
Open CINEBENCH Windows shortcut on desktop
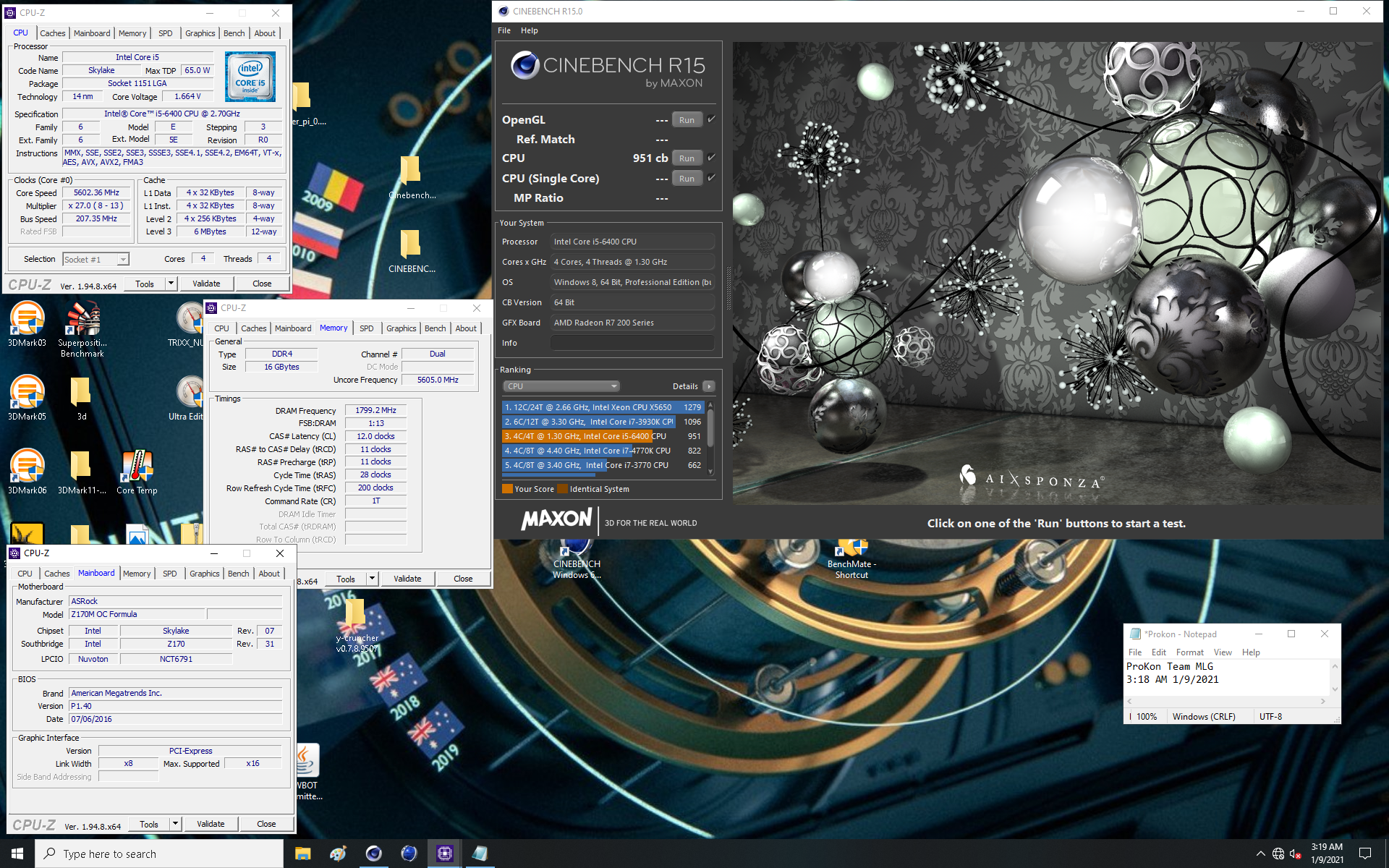pos(577,559)
